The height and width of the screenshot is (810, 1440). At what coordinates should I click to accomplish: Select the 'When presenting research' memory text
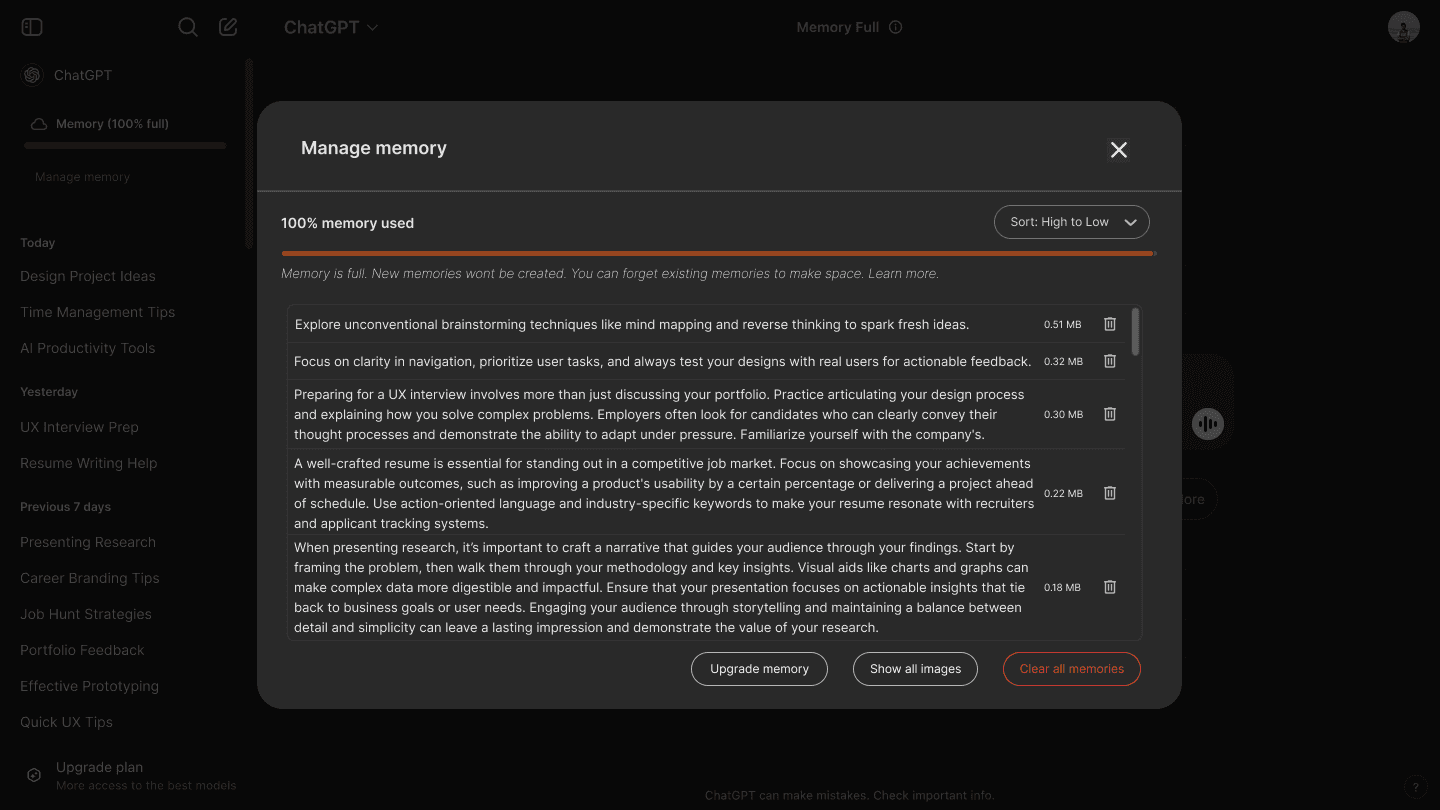tap(661, 587)
